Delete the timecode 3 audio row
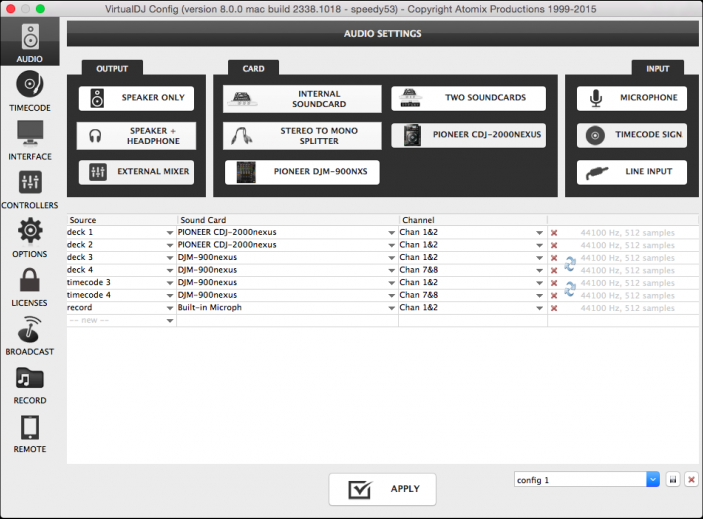 pos(554,283)
